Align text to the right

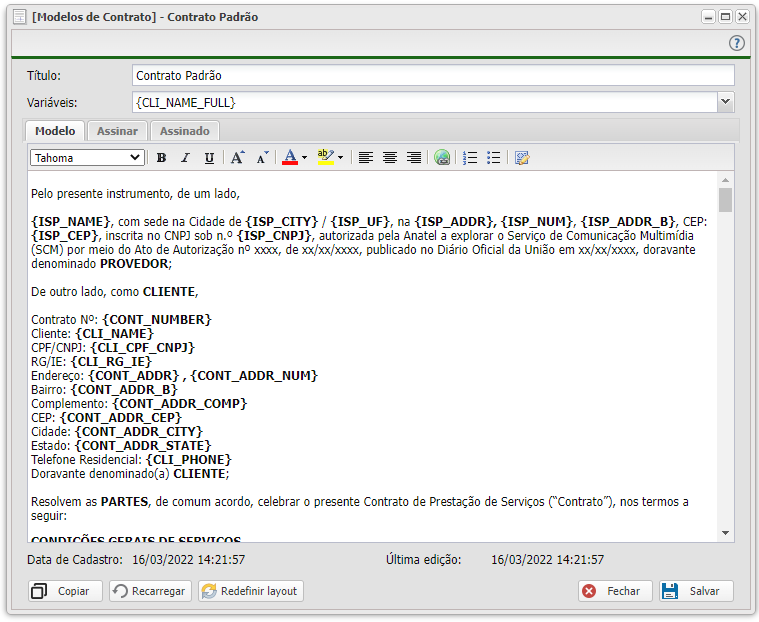click(x=414, y=158)
